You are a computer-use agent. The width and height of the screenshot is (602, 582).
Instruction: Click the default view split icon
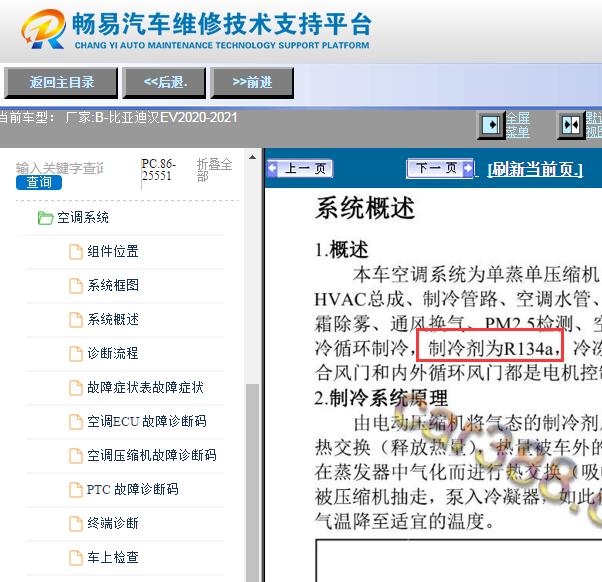point(571,125)
